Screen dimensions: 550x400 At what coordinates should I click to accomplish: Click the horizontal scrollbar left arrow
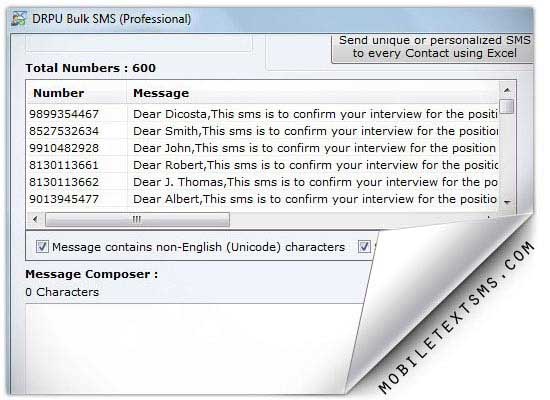[x=35, y=219]
